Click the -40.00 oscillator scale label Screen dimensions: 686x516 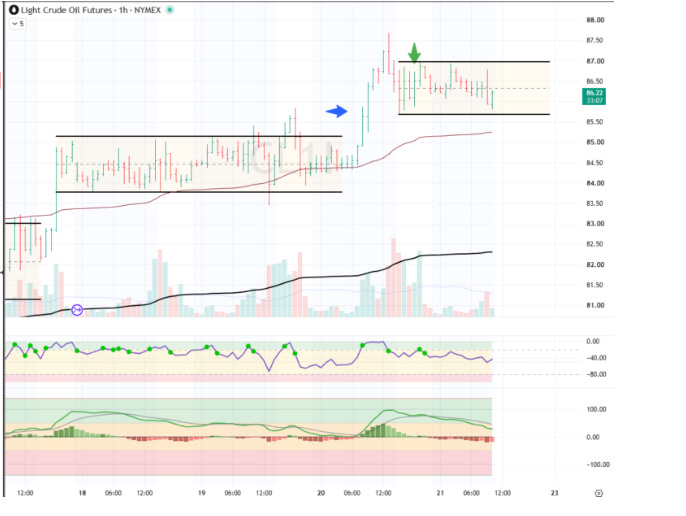[x=595, y=358]
